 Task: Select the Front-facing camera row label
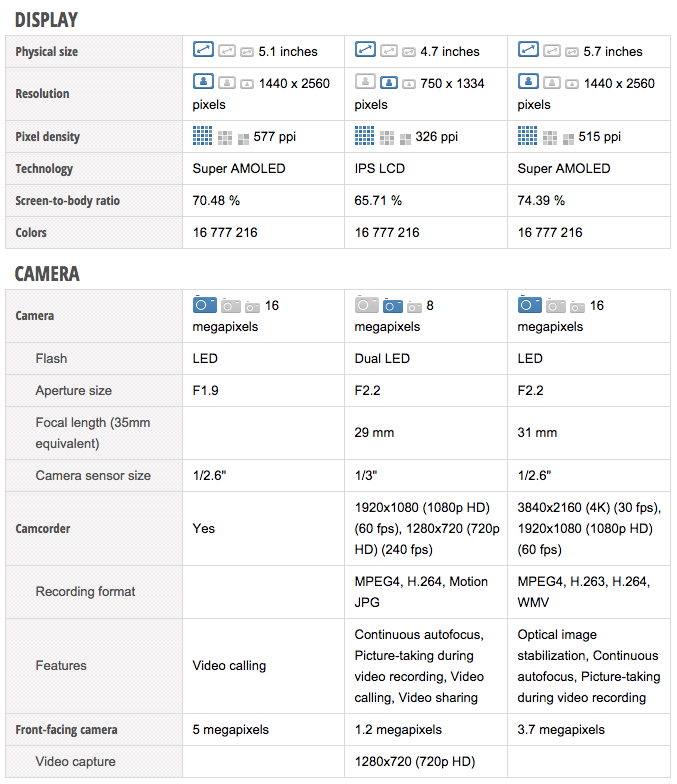(x=67, y=730)
